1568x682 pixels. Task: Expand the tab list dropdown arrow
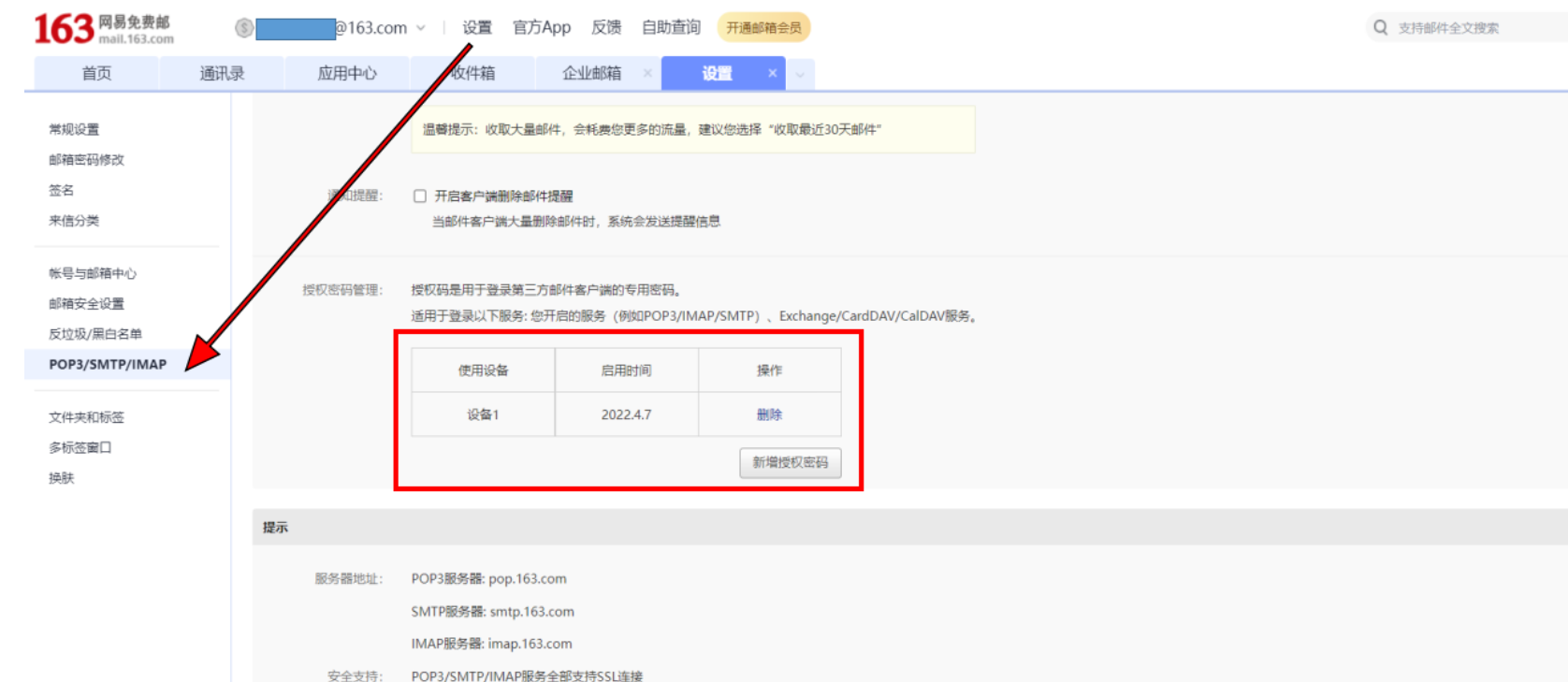pyautogui.click(x=800, y=74)
